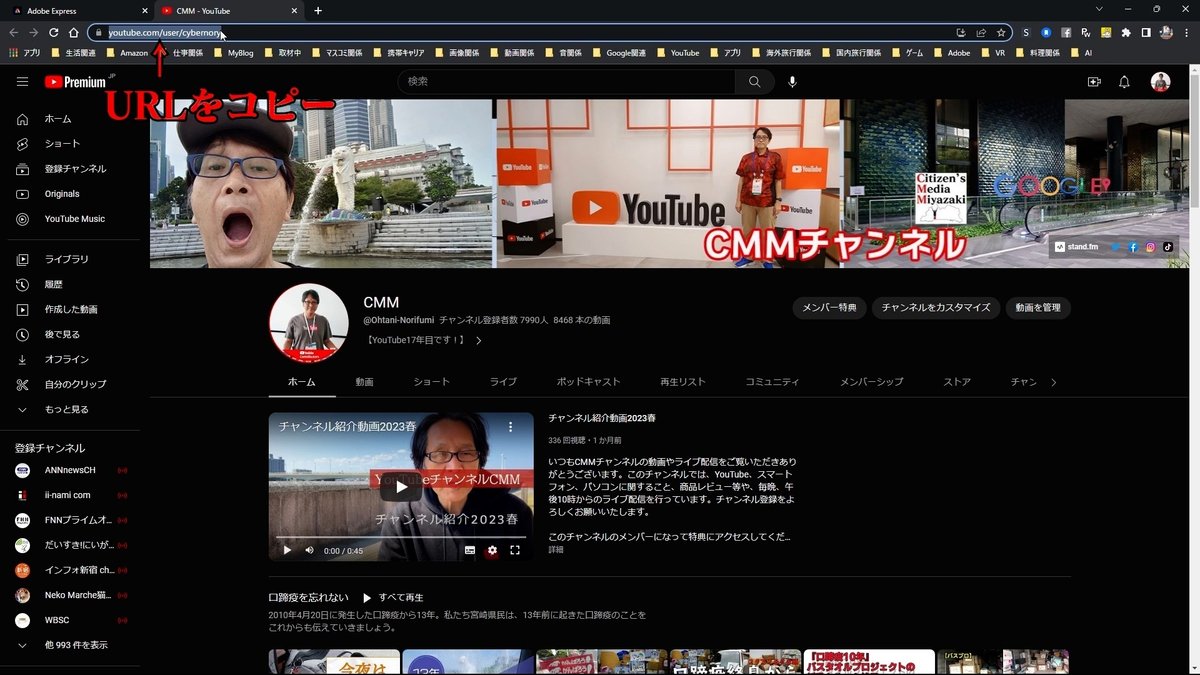Open the Chrome side panel icon
The width and height of the screenshot is (1200, 675).
(x=1146, y=32)
